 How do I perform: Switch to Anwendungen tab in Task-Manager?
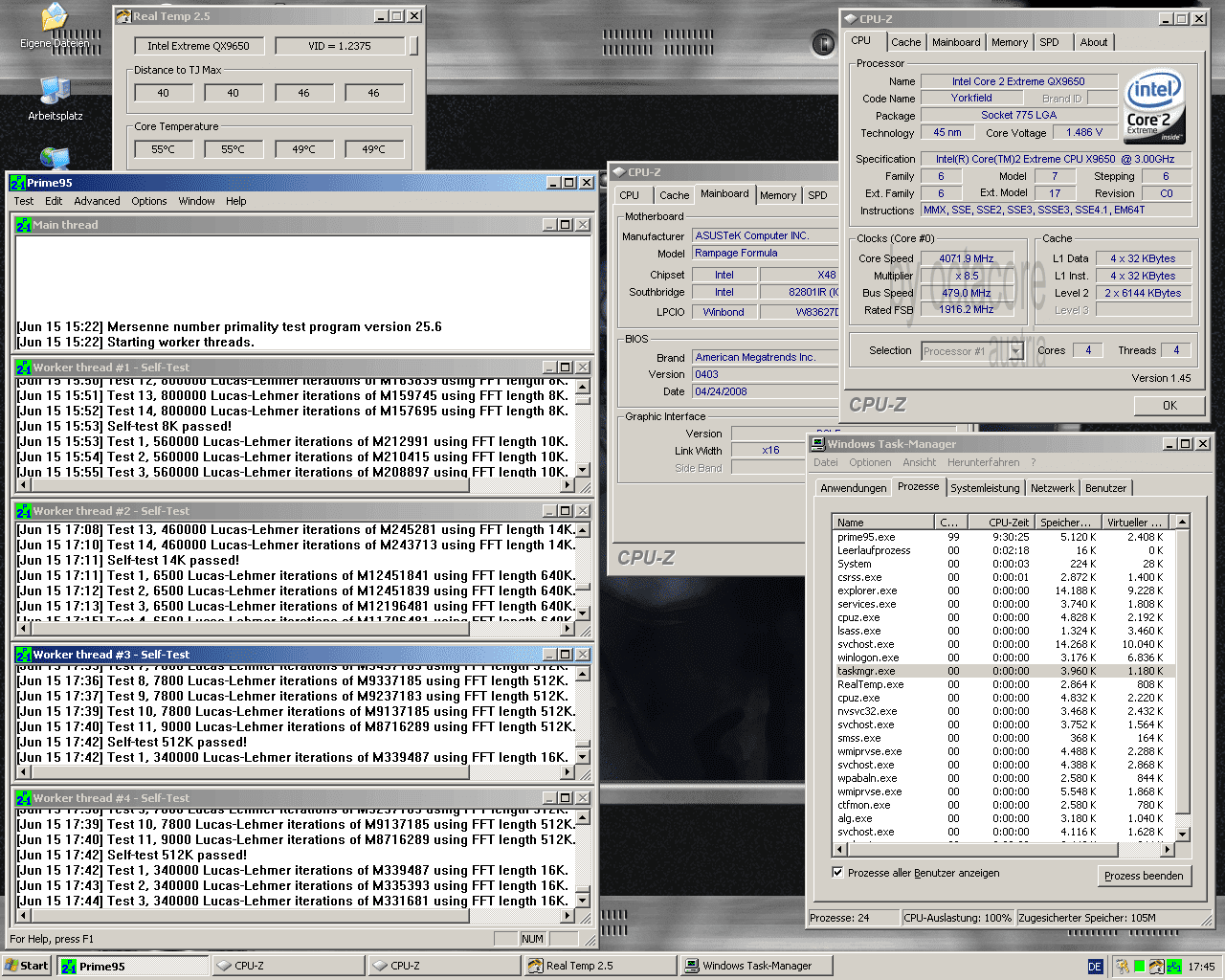point(853,488)
